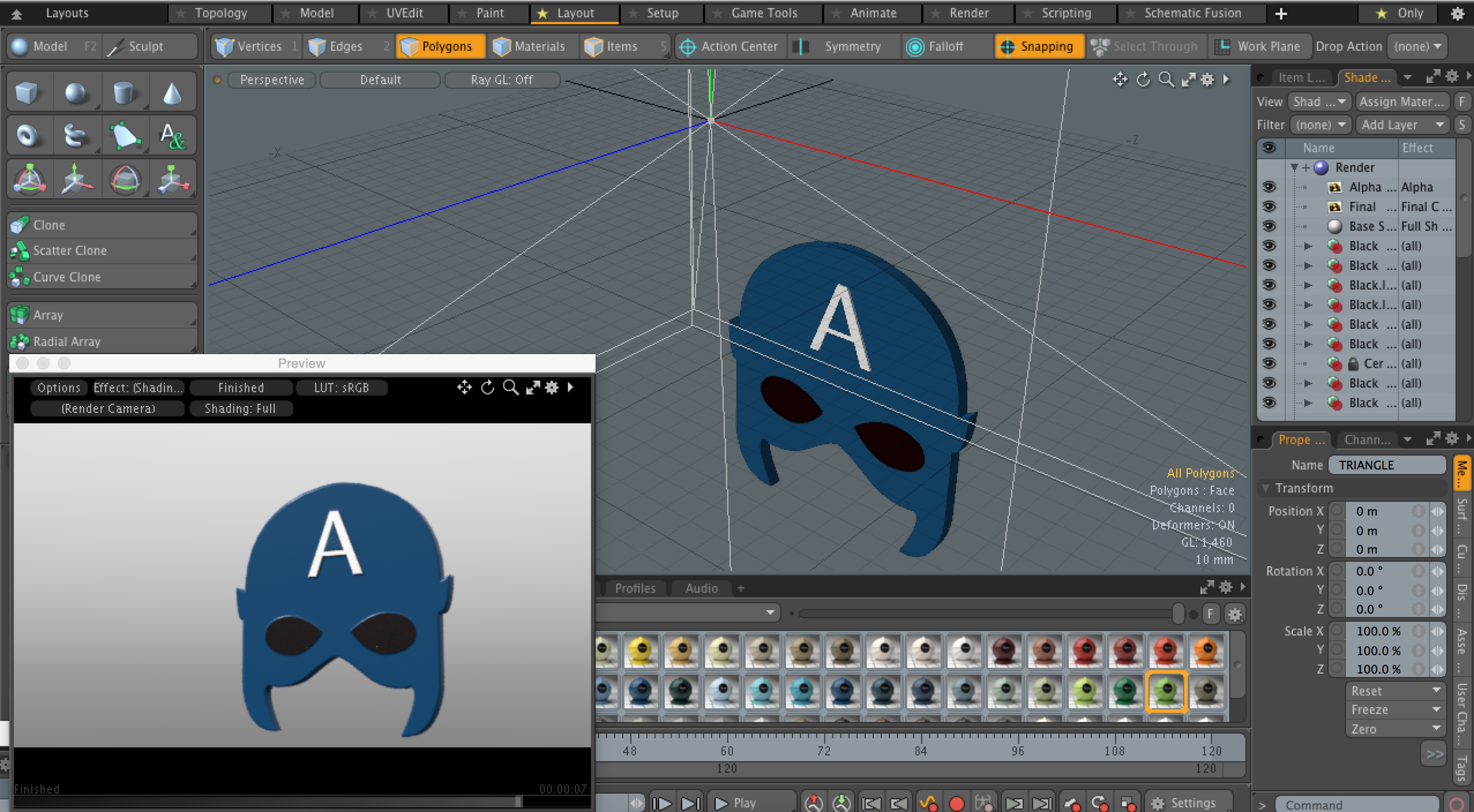Image resolution: width=1474 pixels, height=812 pixels.
Task: Select the Sphere primitive tool
Action: 77,91
